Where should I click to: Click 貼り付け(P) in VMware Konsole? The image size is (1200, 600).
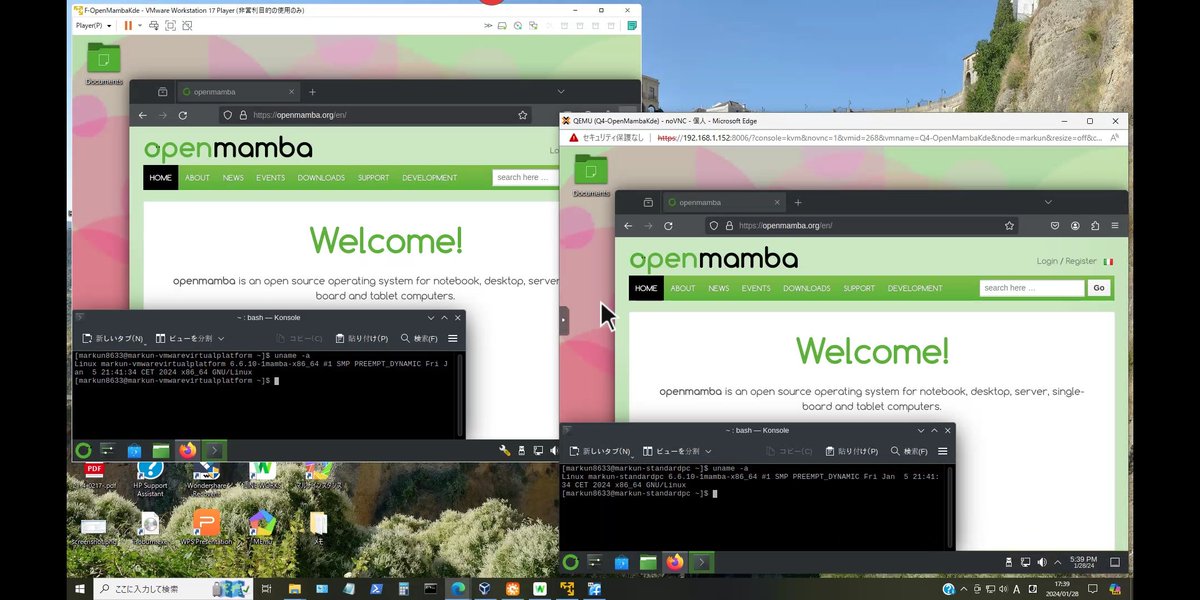[361, 338]
